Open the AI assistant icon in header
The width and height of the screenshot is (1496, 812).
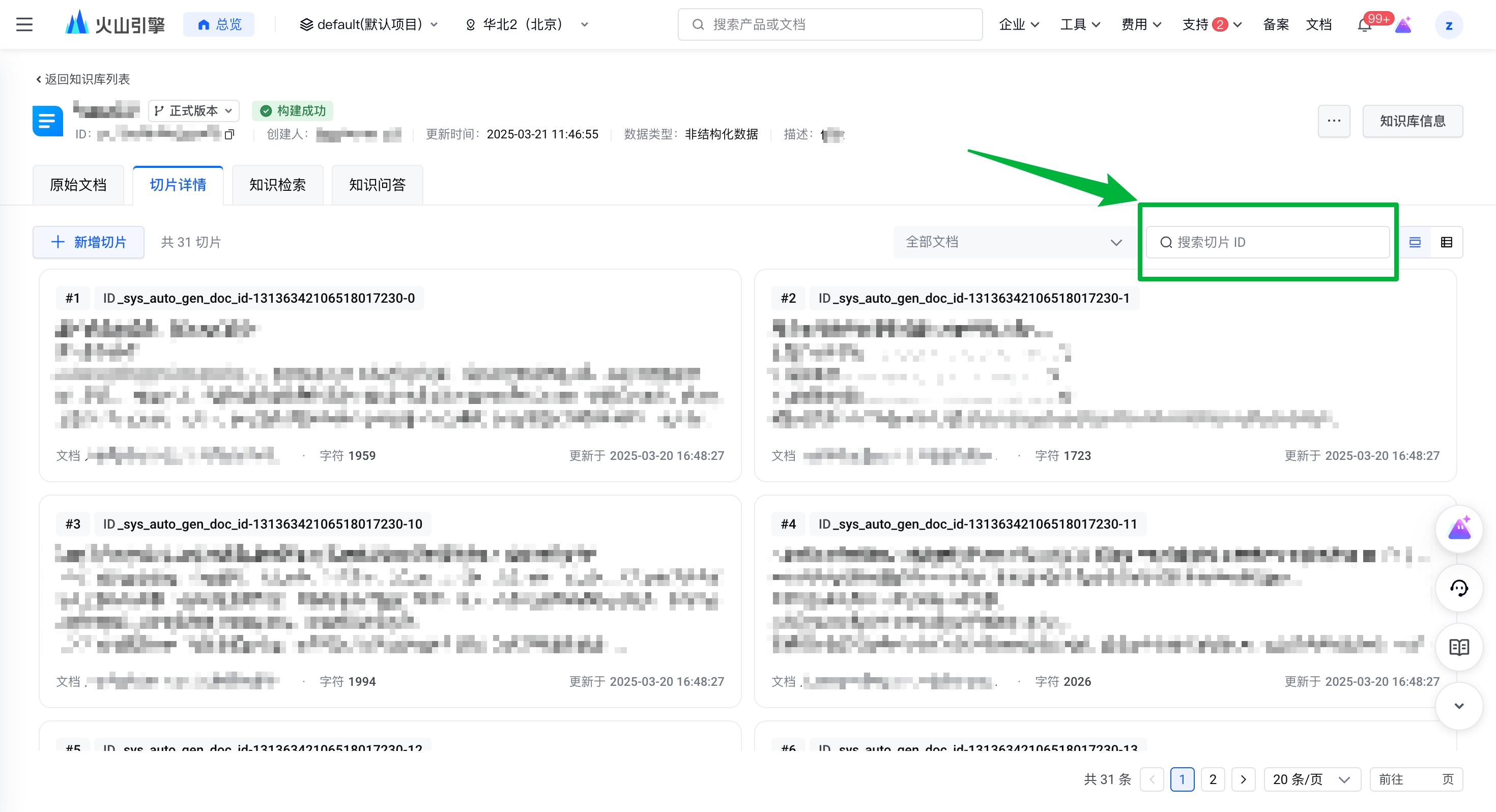point(1404,25)
